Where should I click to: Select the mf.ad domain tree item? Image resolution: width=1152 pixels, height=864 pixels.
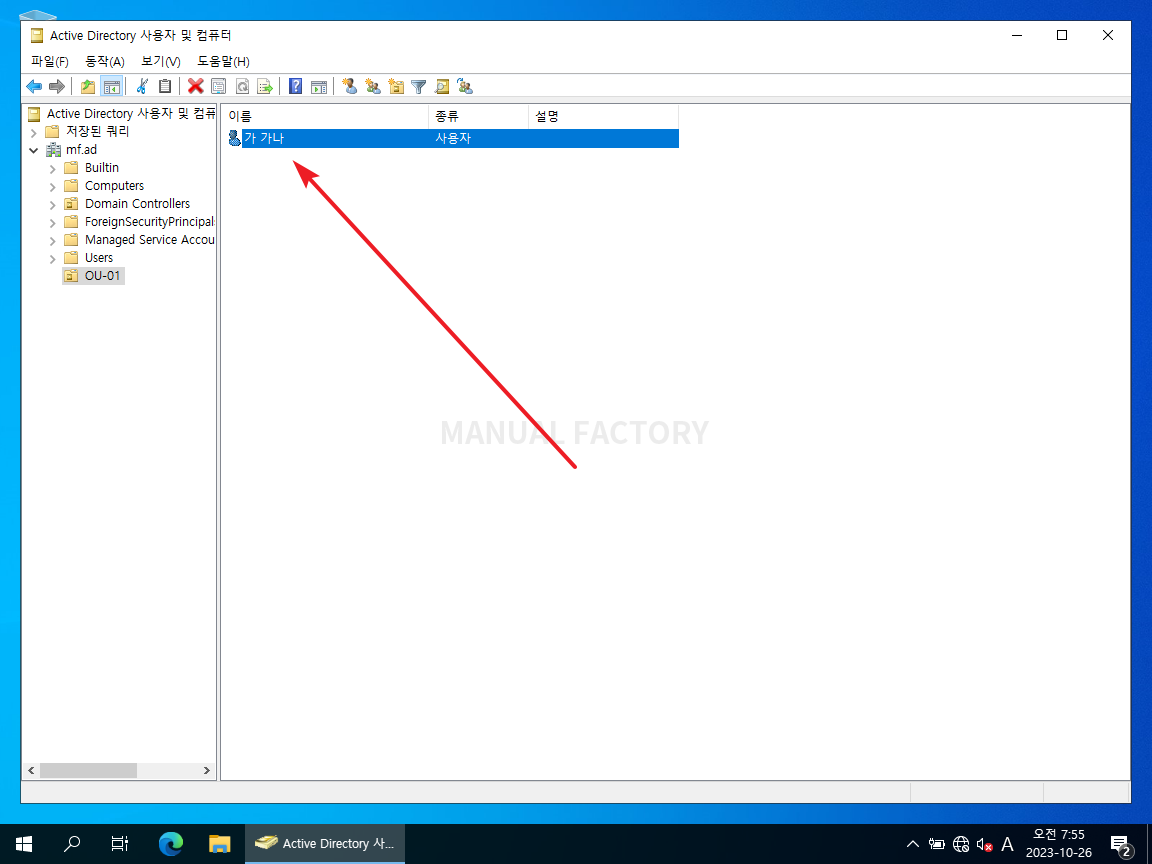pos(71,150)
